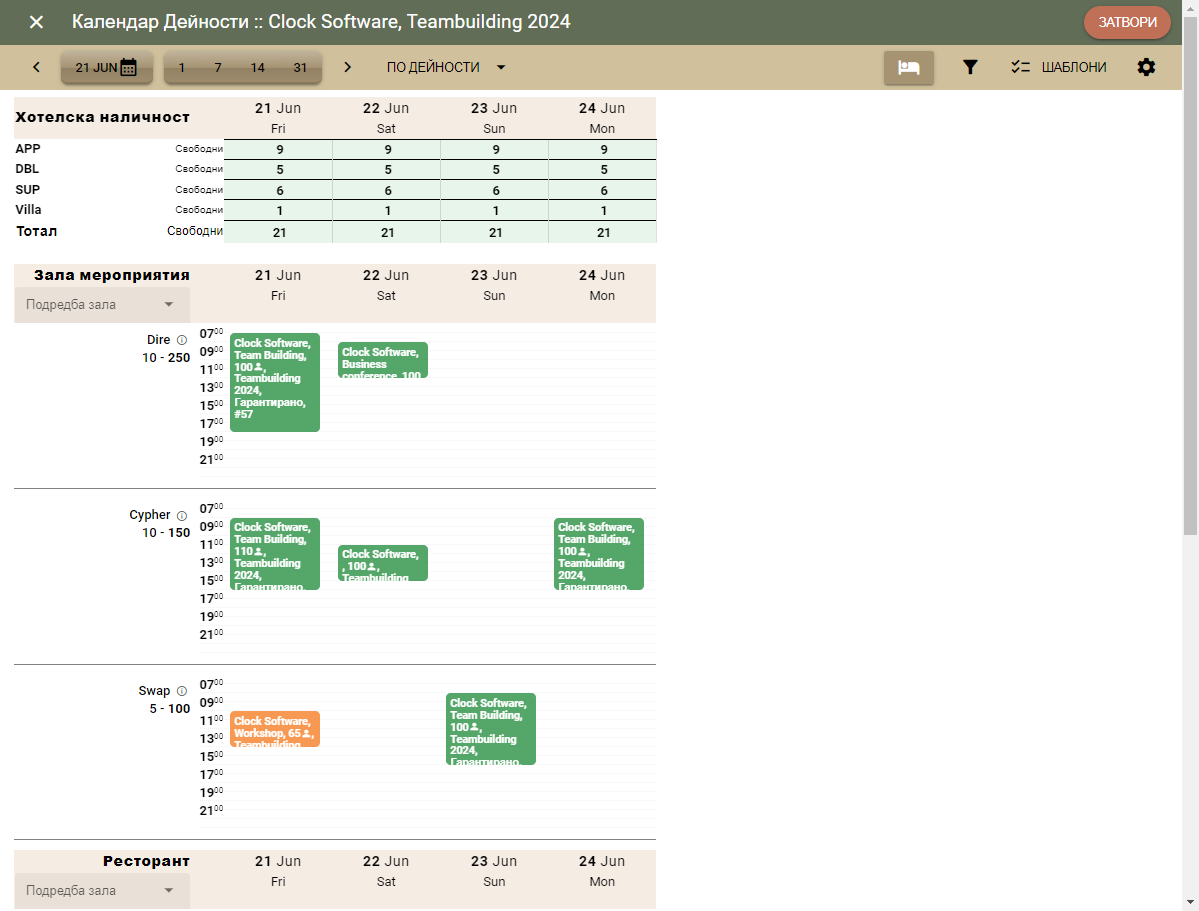Open Cypher Team Building event on 24 Jun

[x=599, y=554]
